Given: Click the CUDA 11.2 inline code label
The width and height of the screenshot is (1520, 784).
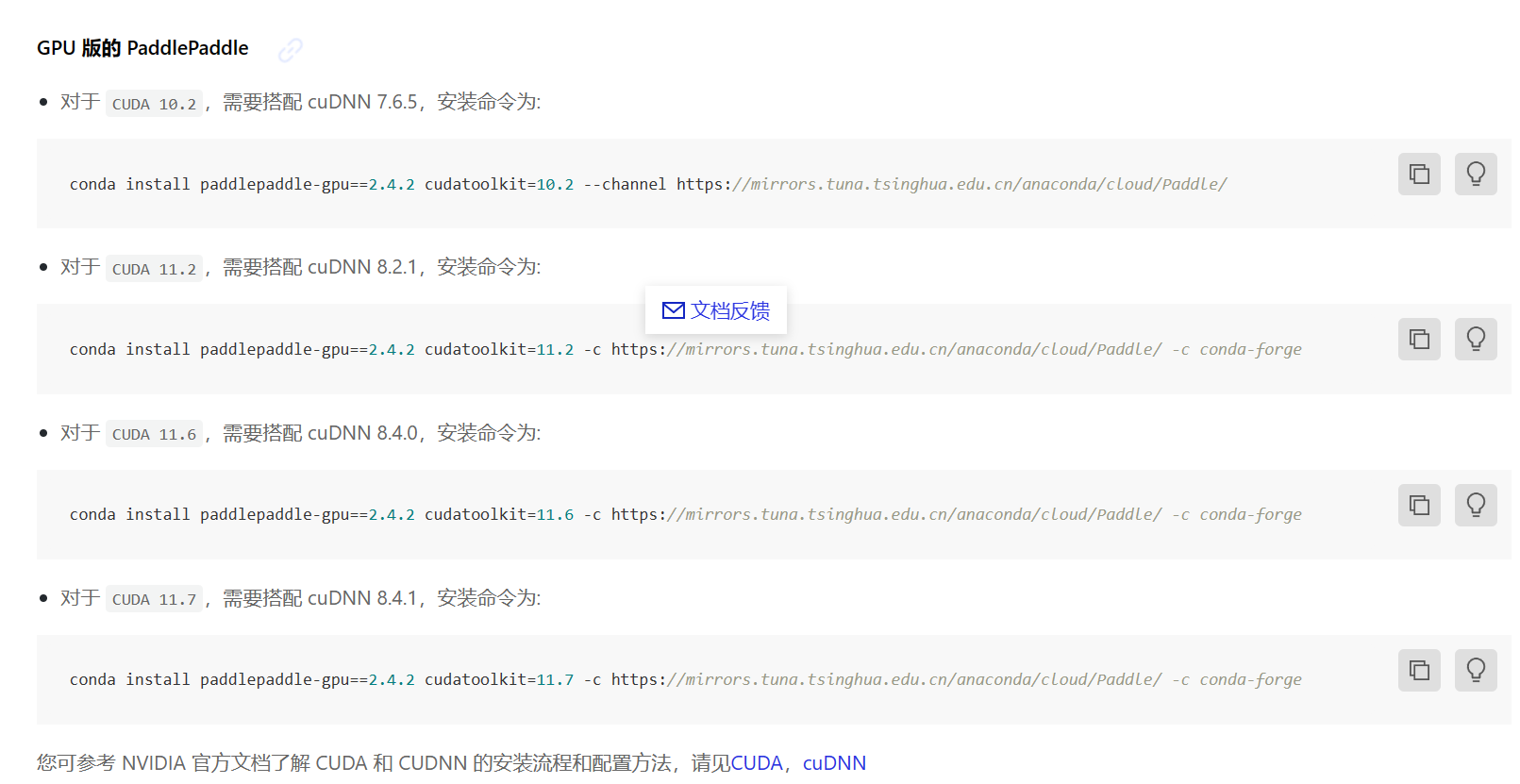Looking at the screenshot, I should click(x=154, y=269).
